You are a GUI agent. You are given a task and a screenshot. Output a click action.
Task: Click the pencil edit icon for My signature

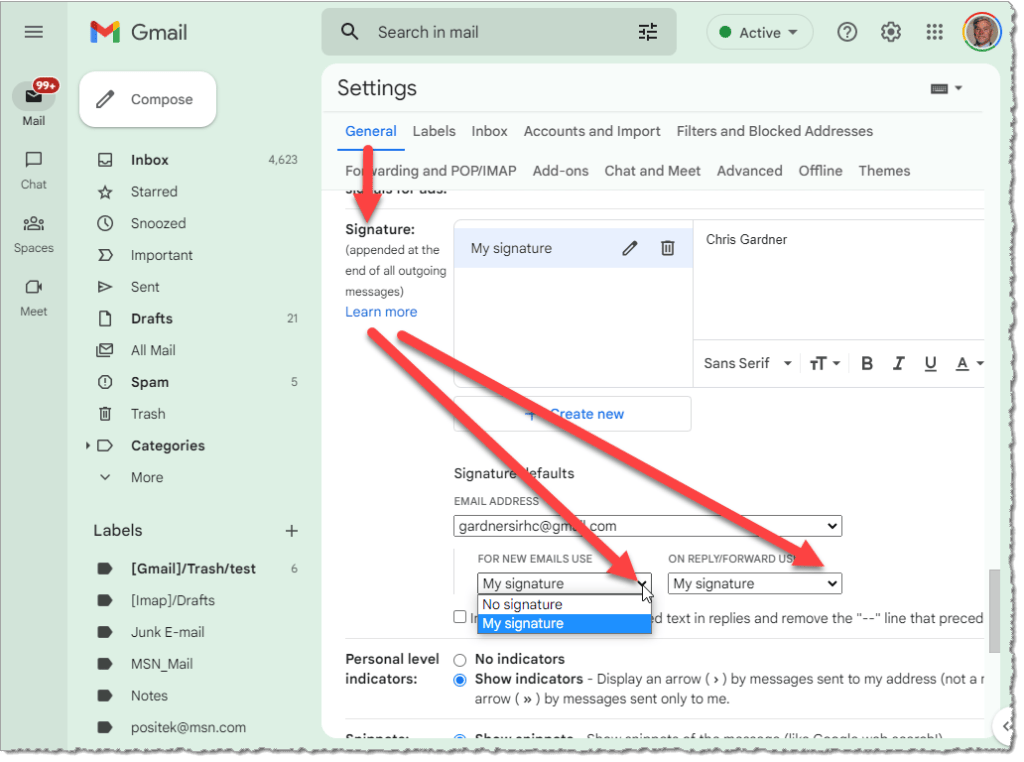629,249
